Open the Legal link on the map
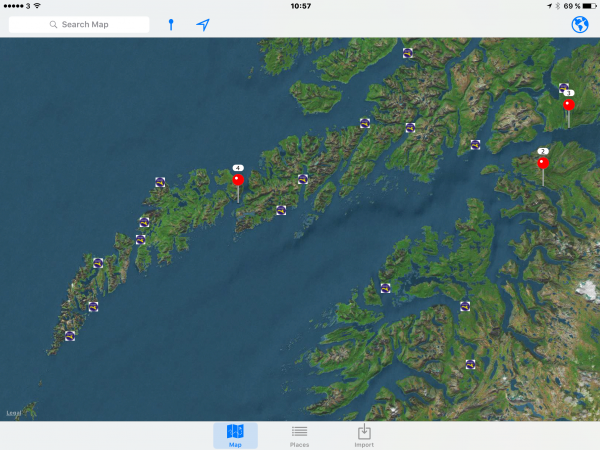600x450 pixels. click(13, 412)
